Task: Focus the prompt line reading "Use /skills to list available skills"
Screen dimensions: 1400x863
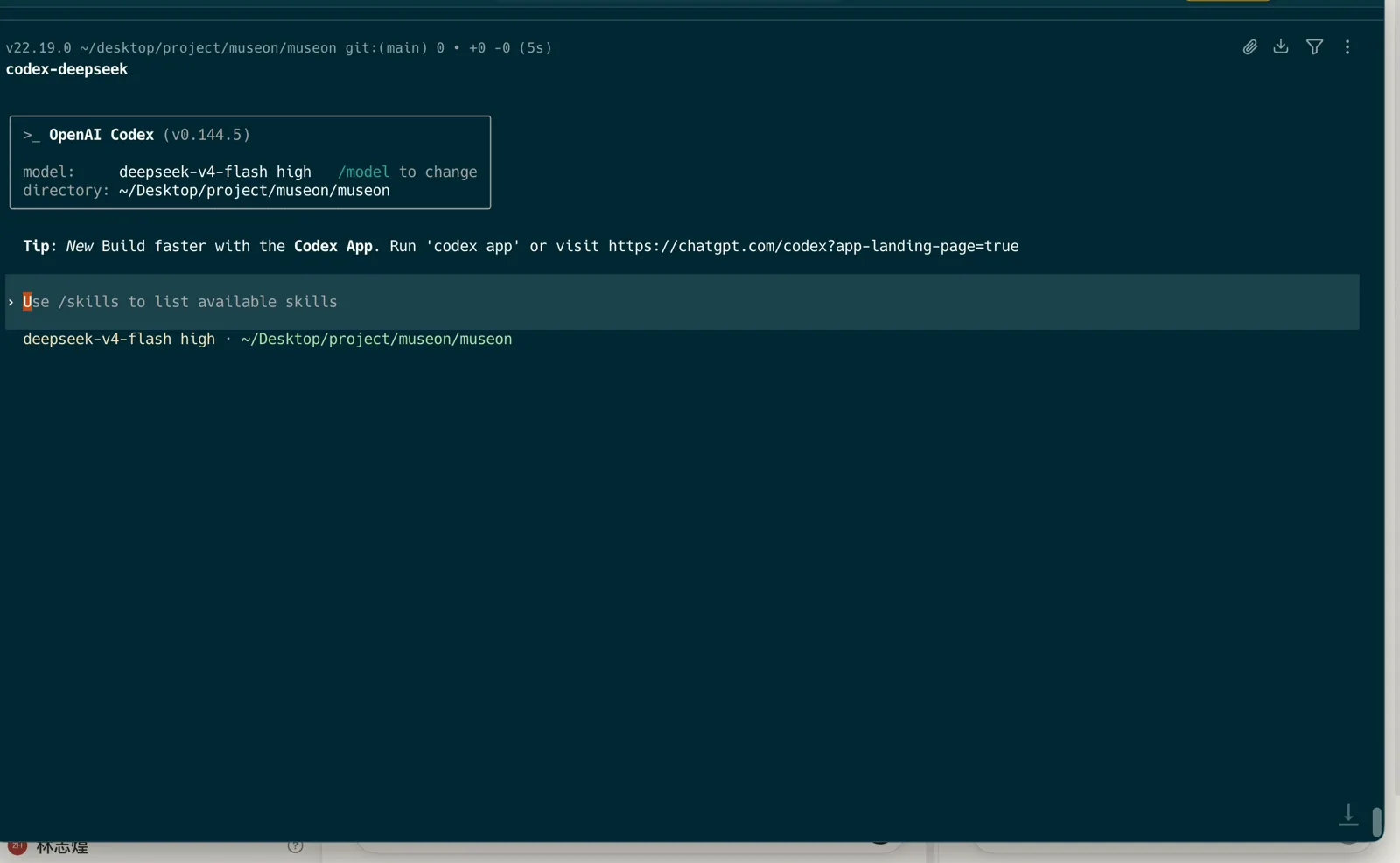Action: click(682, 302)
